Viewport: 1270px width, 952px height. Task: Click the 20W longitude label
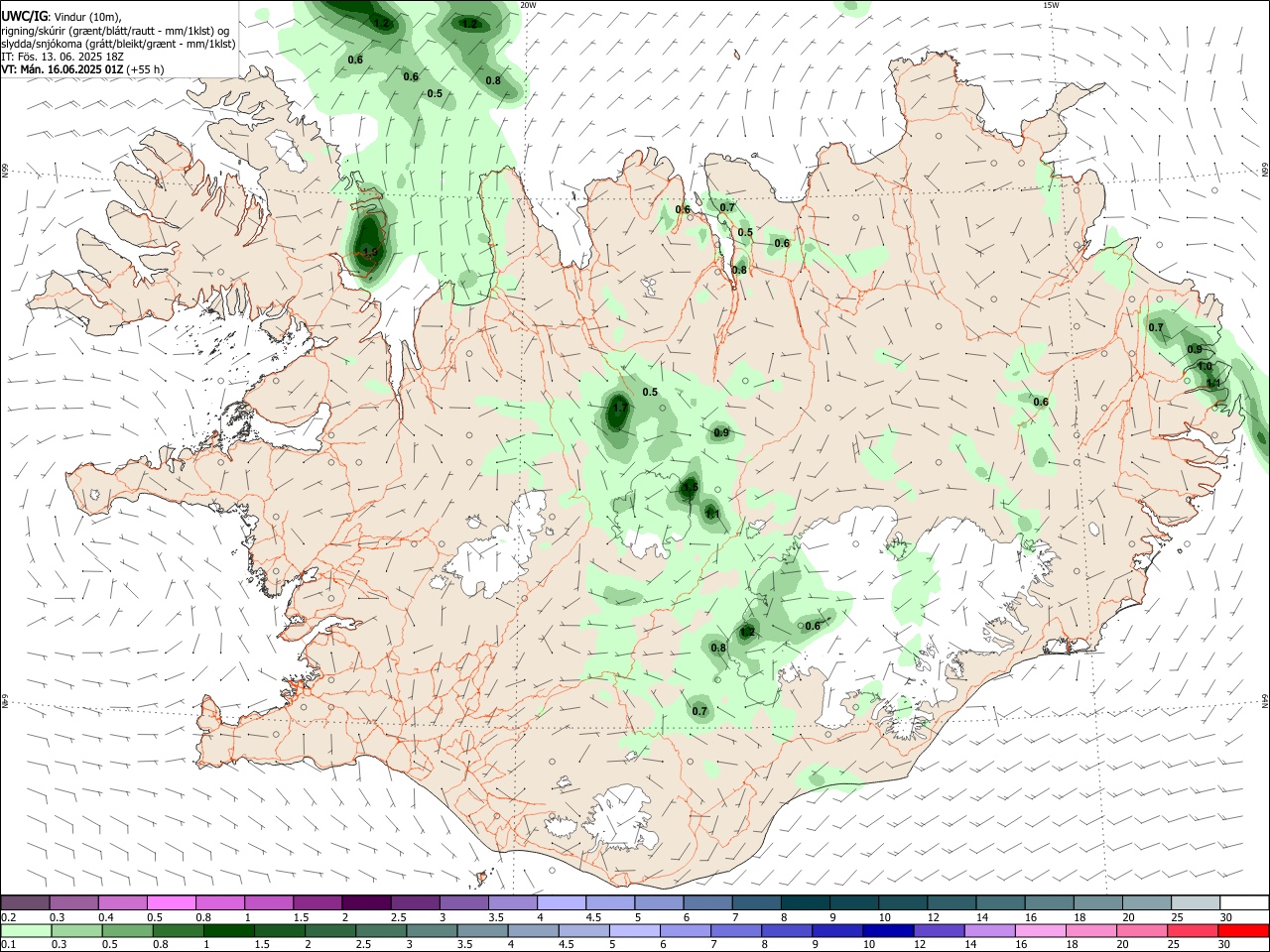(x=528, y=5)
